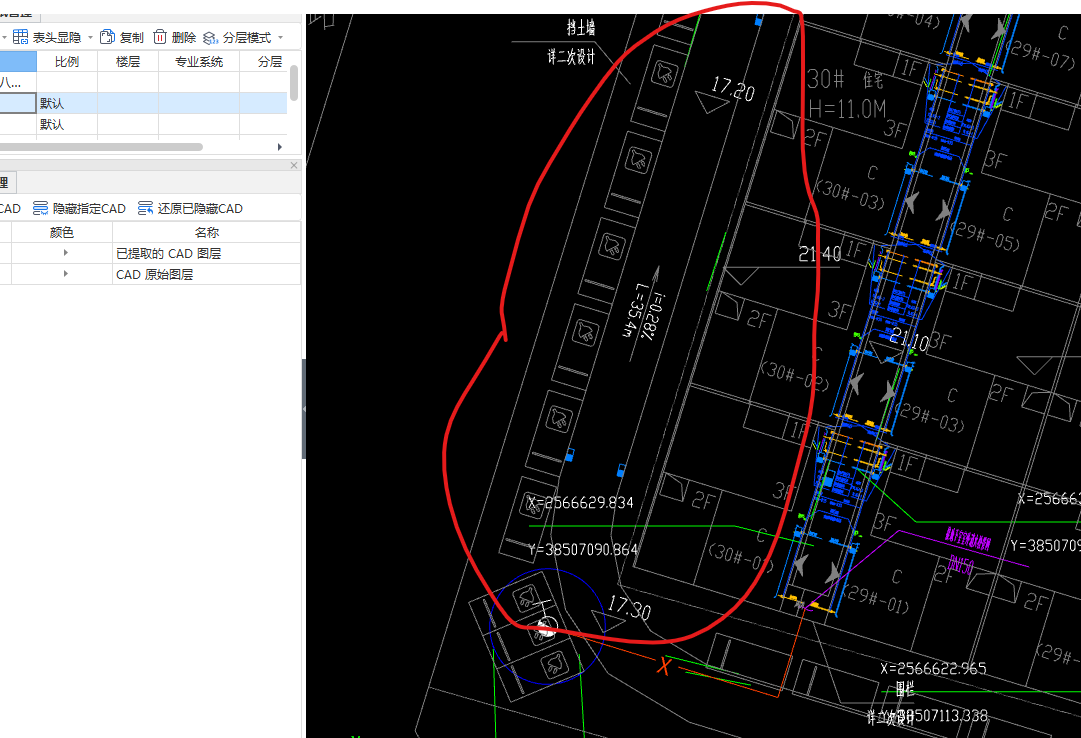
Task: Click the 21.40 elevation label
Action: 820,255
